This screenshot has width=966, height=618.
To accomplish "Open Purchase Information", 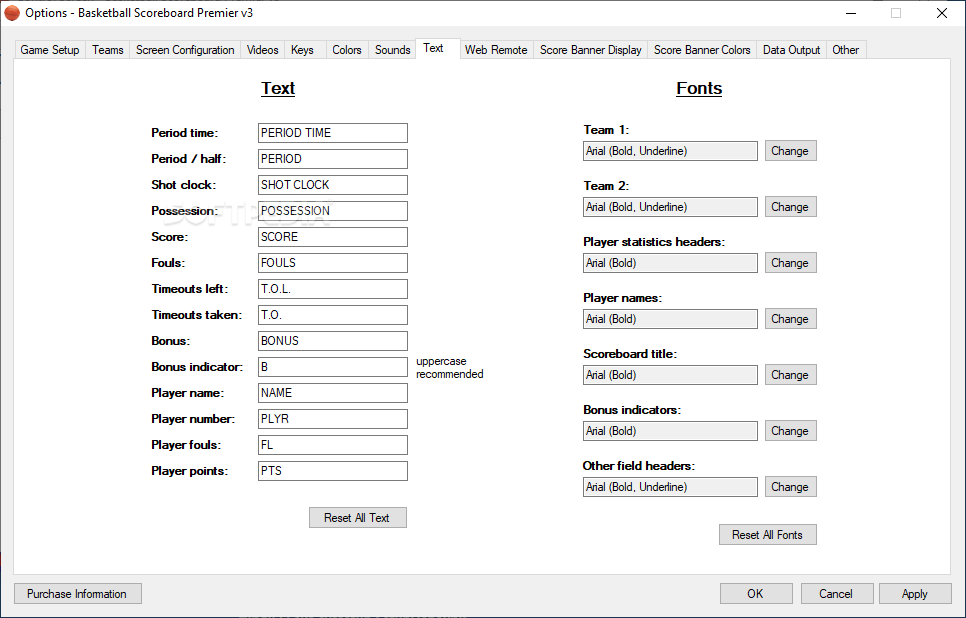I will 78,594.
